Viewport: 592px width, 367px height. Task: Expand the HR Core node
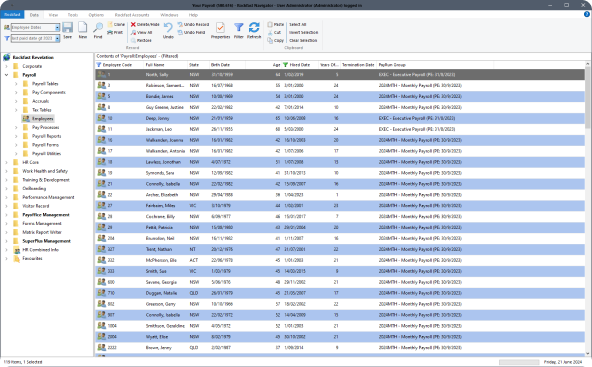pyautogui.click(x=6, y=162)
